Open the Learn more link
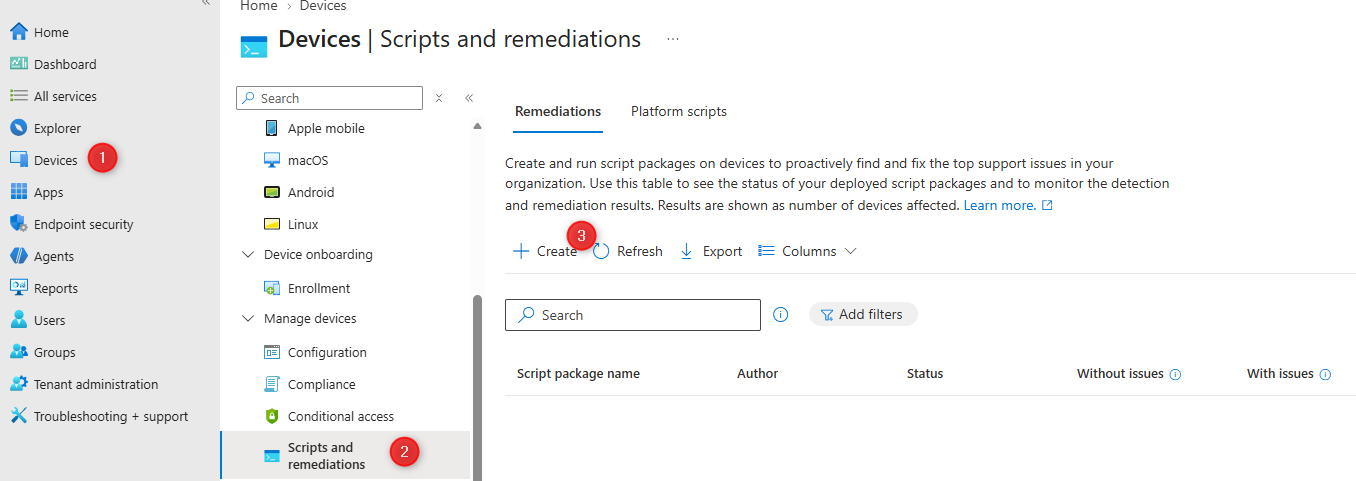 [x=1008, y=205]
